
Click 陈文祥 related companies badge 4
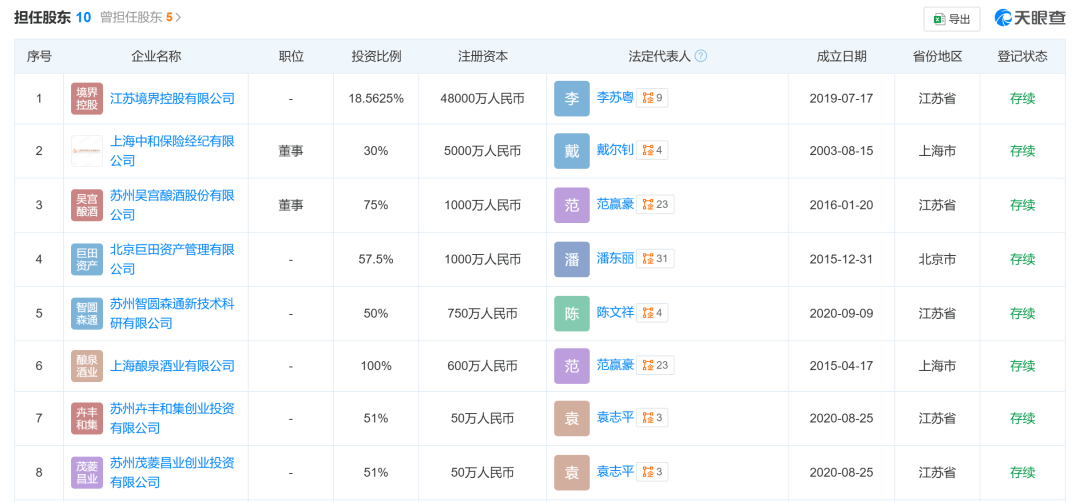(652, 313)
